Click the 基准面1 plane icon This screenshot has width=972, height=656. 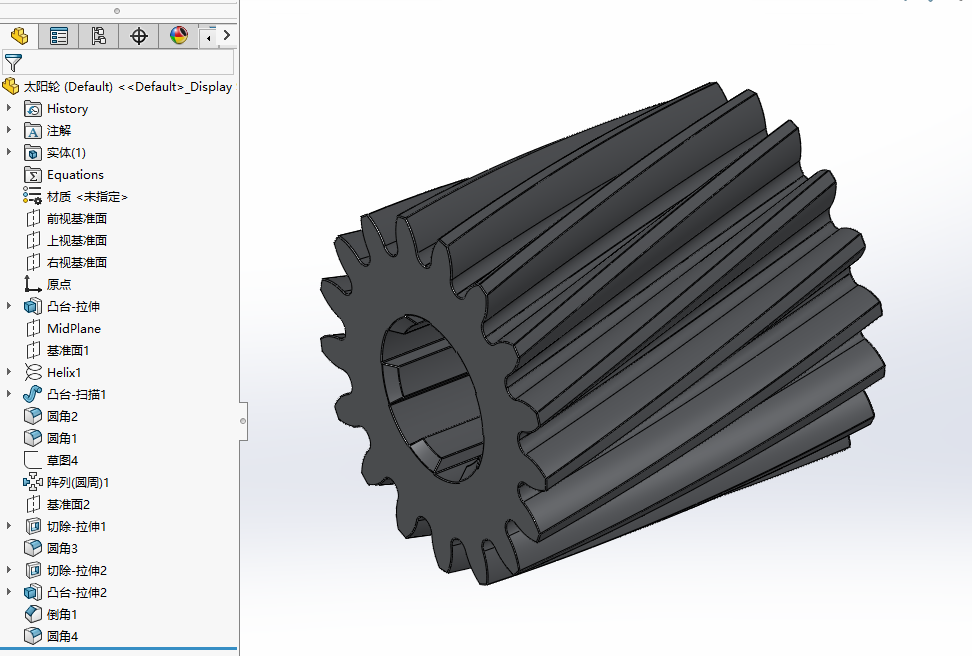tap(33, 350)
